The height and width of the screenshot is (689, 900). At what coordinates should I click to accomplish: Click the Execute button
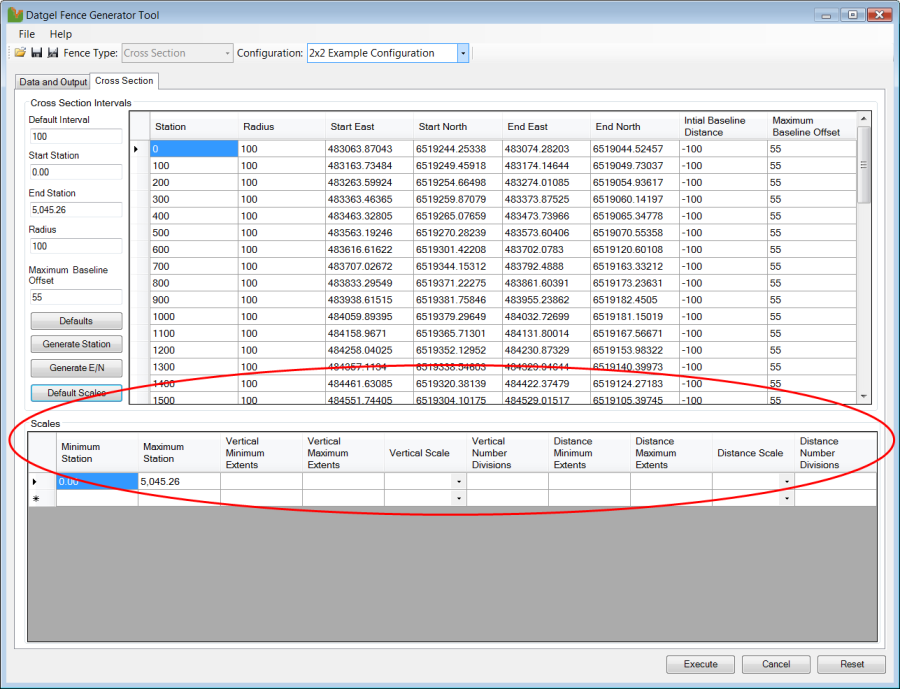tap(700, 664)
